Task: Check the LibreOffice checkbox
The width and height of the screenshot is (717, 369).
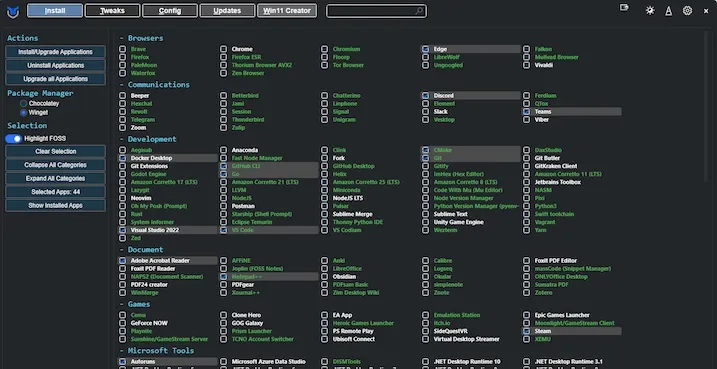Action: coord(324,268)
